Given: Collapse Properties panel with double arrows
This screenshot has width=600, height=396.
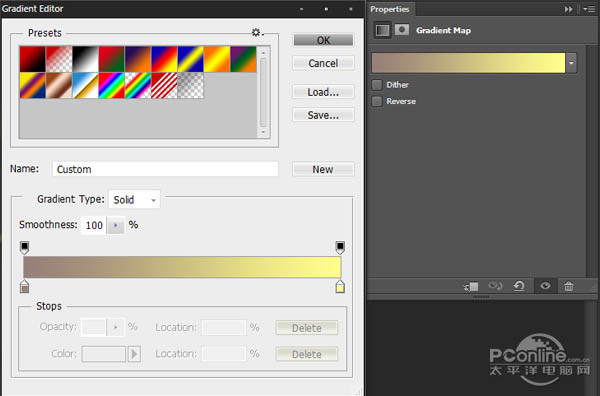Looking at the screenshot, I should [x=569, y=9].
